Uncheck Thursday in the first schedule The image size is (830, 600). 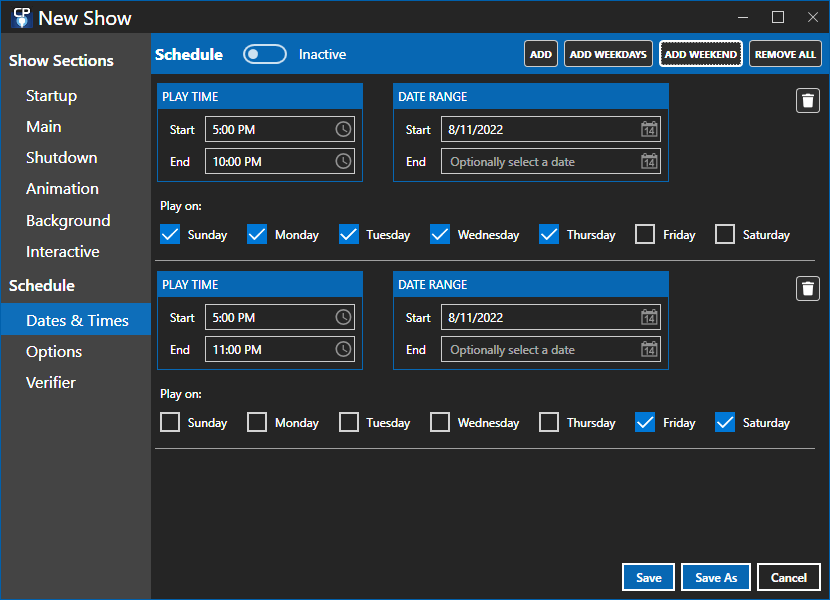[549, 234]
